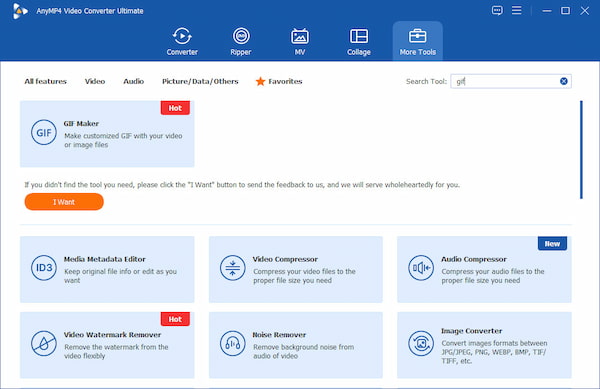Open the GIF Maker tool
This screenshot has width=600, height=389.
click(x=107, y=134)
